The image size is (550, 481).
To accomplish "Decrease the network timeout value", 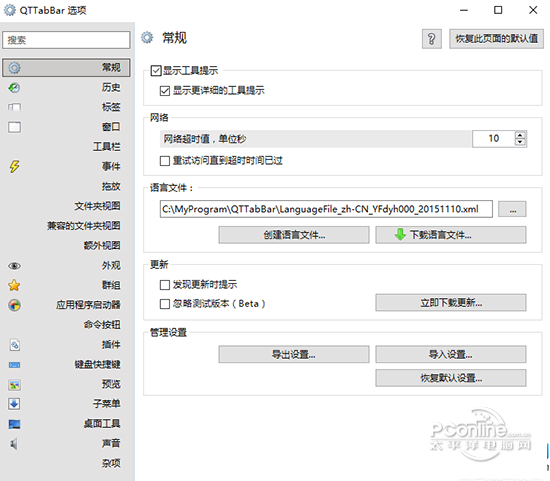I will [520, 142].
